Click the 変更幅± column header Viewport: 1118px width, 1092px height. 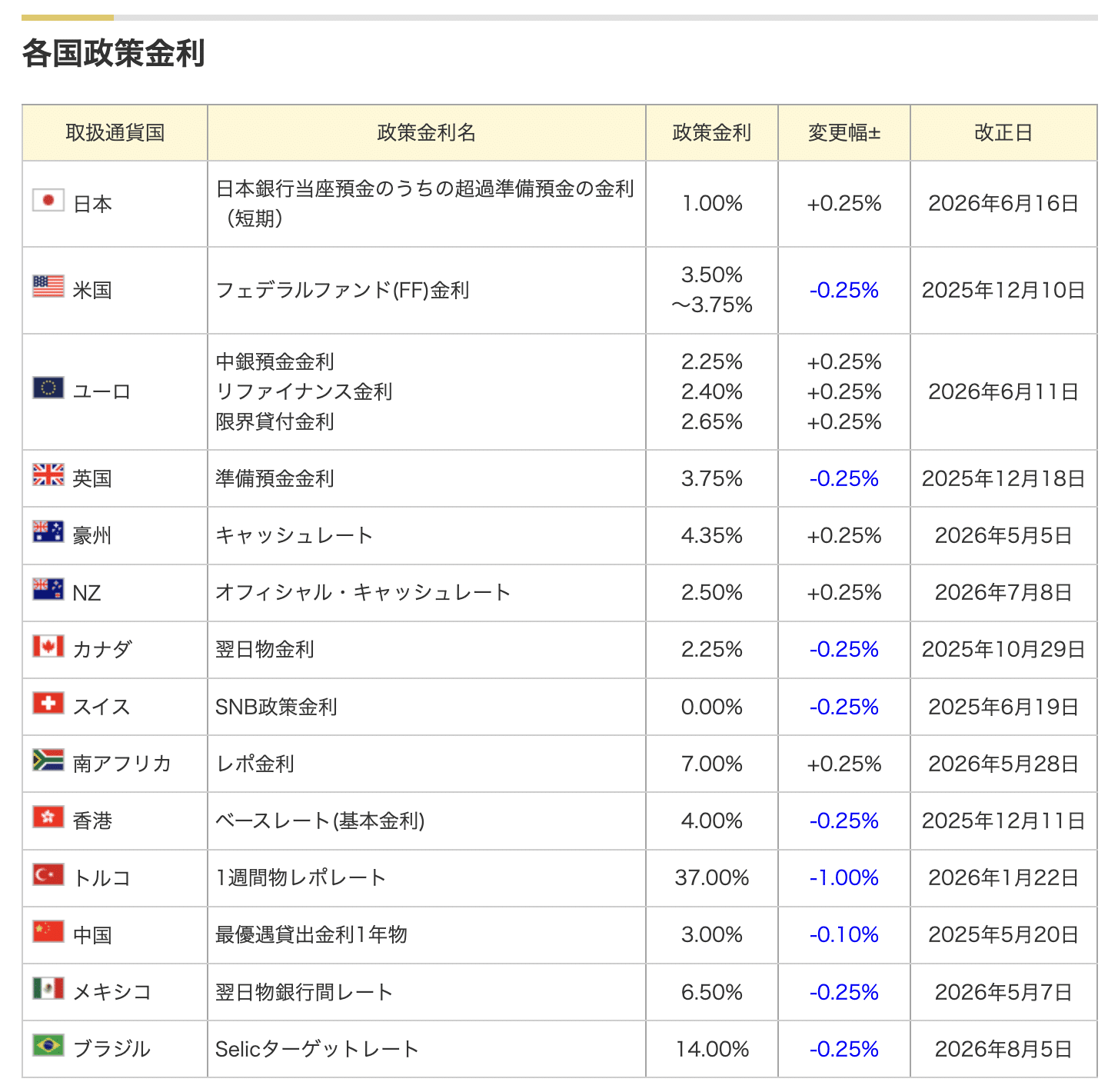click(x=844, y=132)
